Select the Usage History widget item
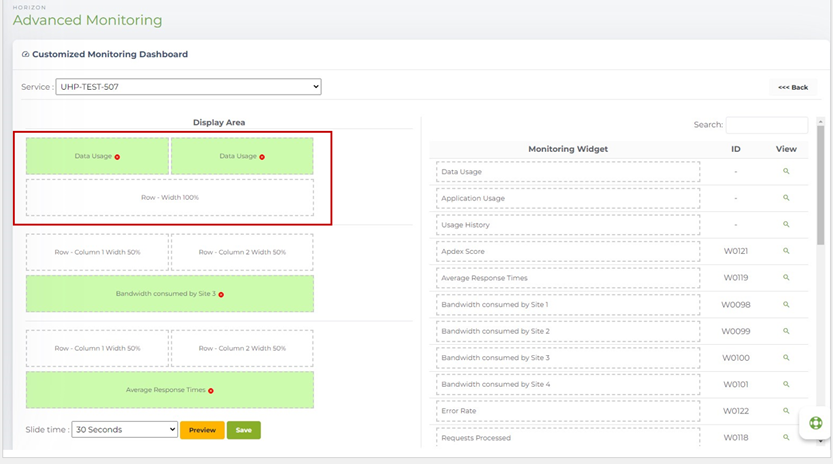The width and height of the screenshot is (833, 464). [568, 225]
